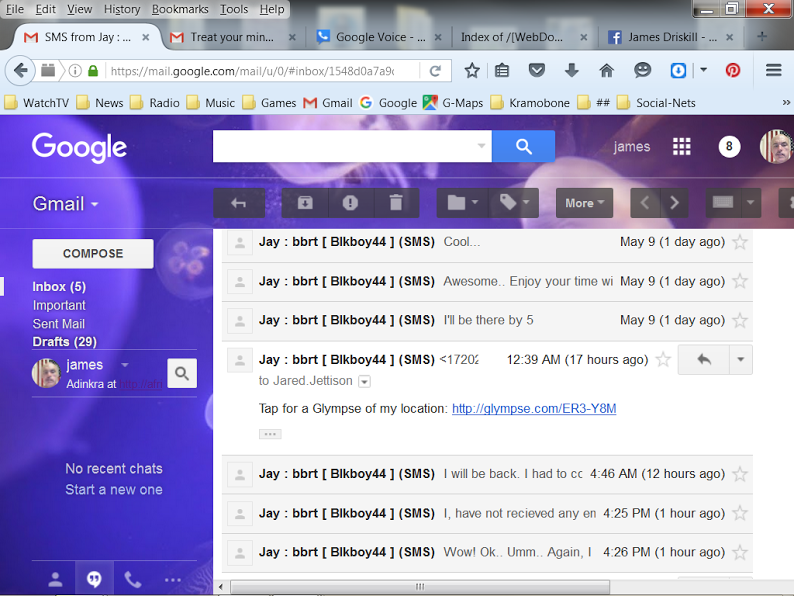Expand the input tools dropdown arrow
Screen dimensions: 794x596
751,203
